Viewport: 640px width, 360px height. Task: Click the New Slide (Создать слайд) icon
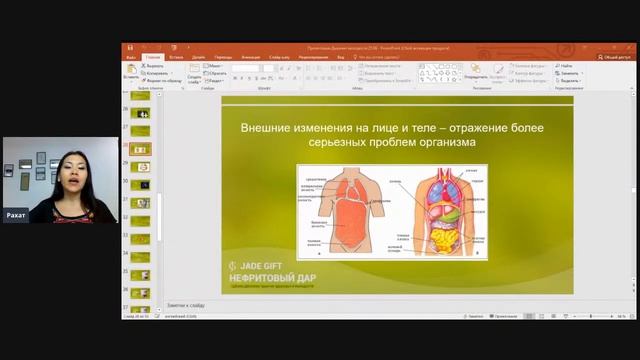[x=194, y=69]
